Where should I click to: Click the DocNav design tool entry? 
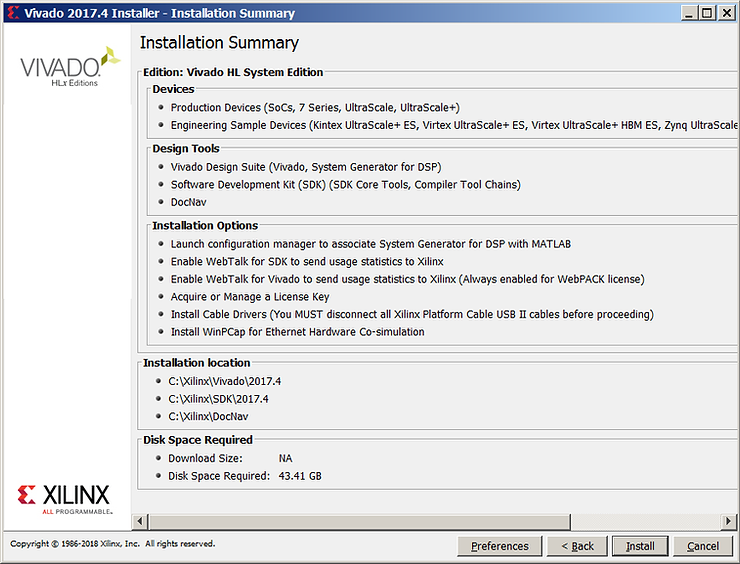(188, 202)
